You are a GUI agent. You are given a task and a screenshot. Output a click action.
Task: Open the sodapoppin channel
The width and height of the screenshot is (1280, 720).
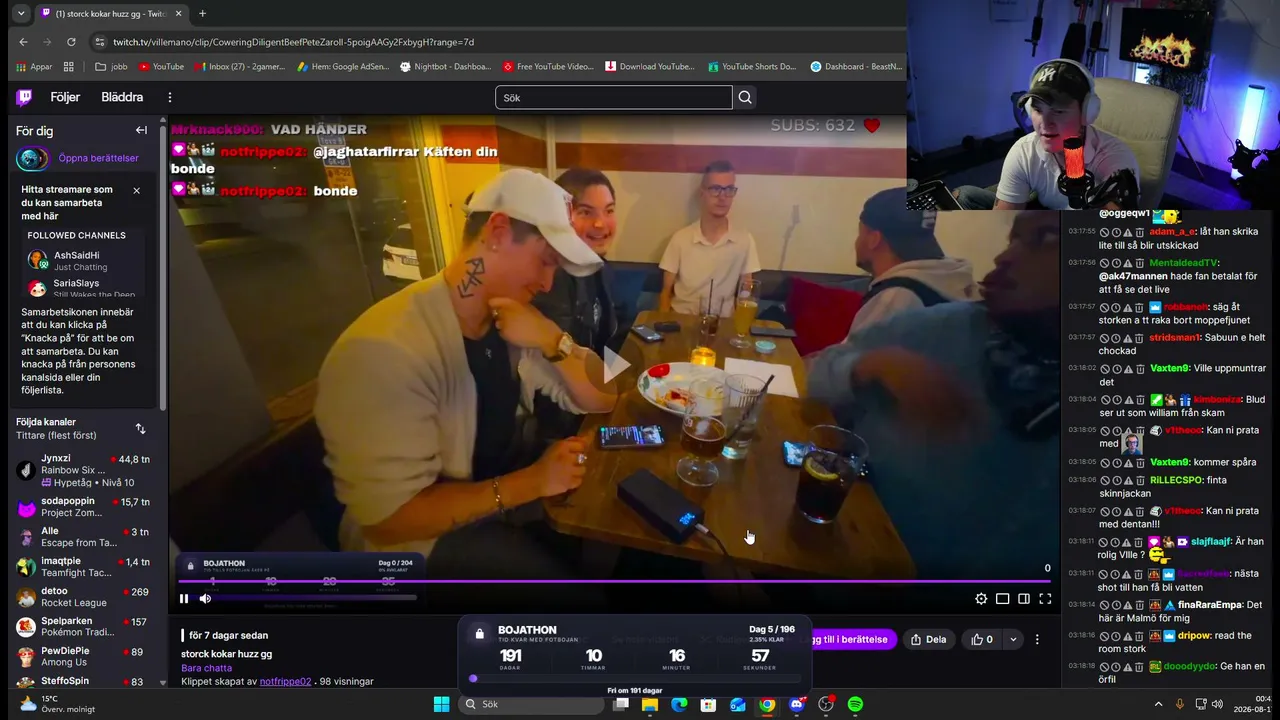click(x=84, y=507)
